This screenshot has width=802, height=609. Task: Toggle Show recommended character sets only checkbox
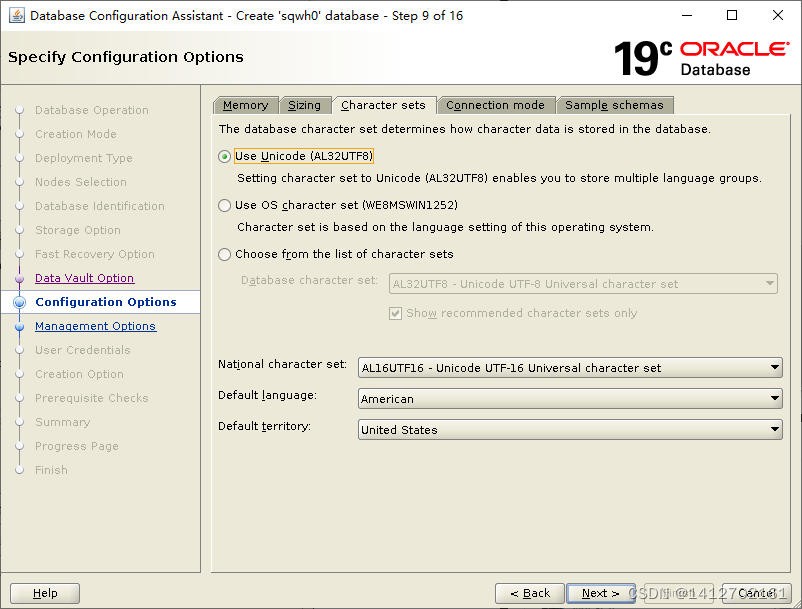[395, 313]
